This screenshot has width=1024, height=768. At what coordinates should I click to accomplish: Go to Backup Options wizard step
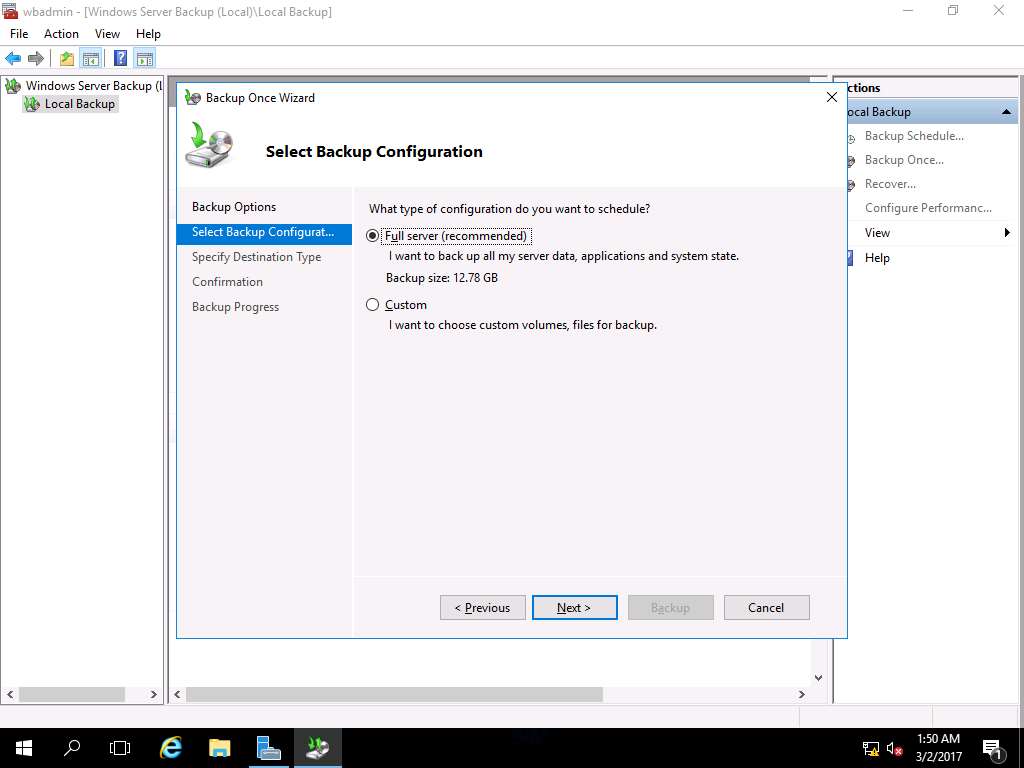coord(234,207)
